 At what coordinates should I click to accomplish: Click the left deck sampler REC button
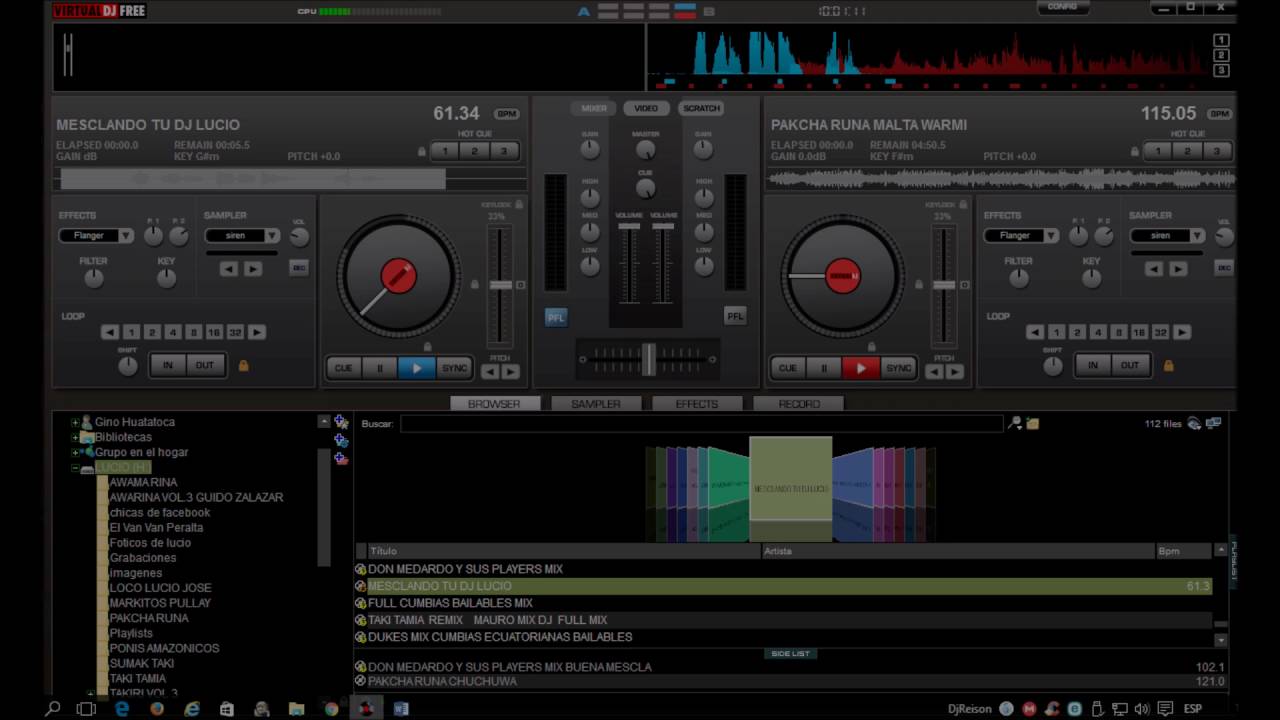(x=298, y=267)
